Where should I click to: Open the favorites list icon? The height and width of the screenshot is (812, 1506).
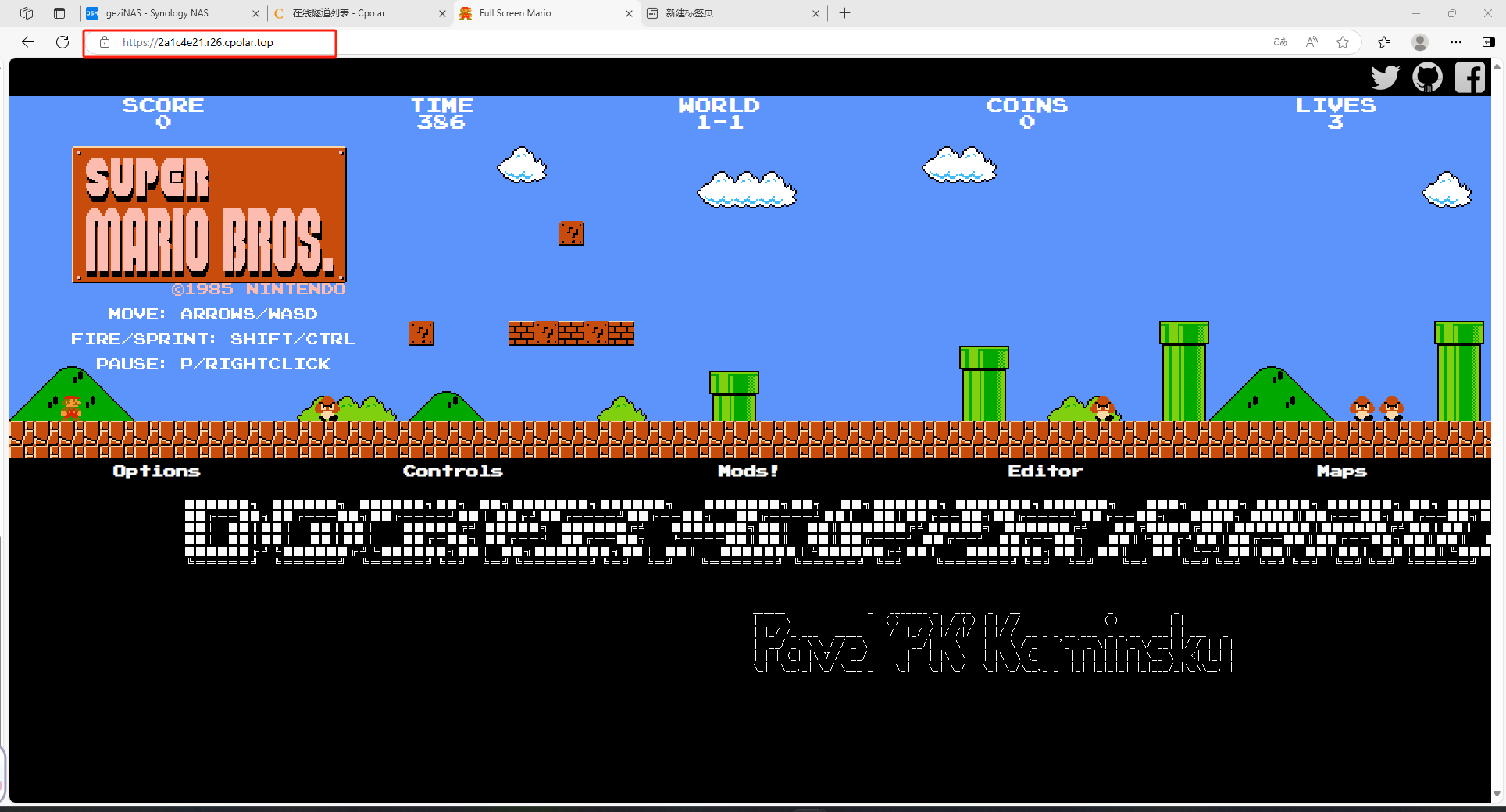tap(1384, 42)
